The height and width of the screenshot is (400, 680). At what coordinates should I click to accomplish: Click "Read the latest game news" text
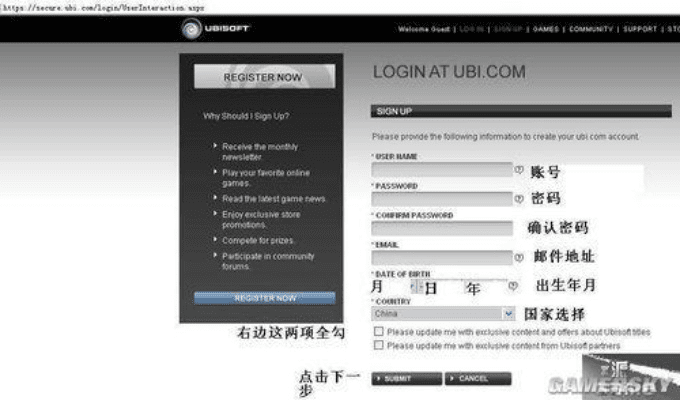pos(274,199)
